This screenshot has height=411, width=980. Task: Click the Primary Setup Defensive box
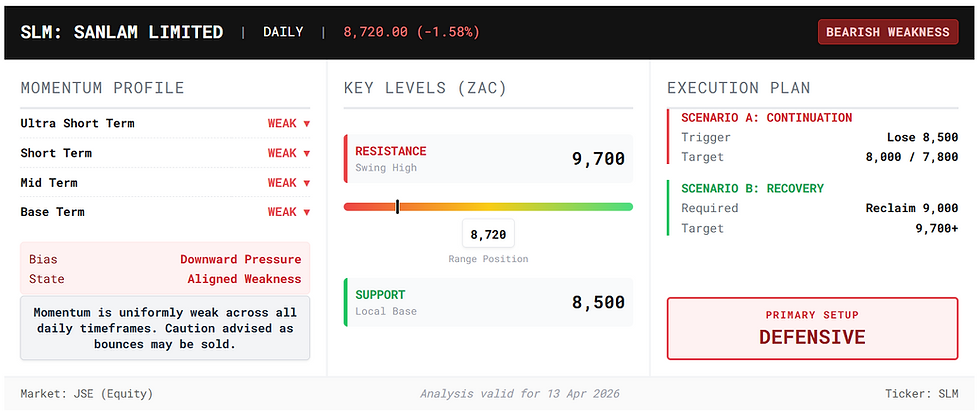(811, 328)
